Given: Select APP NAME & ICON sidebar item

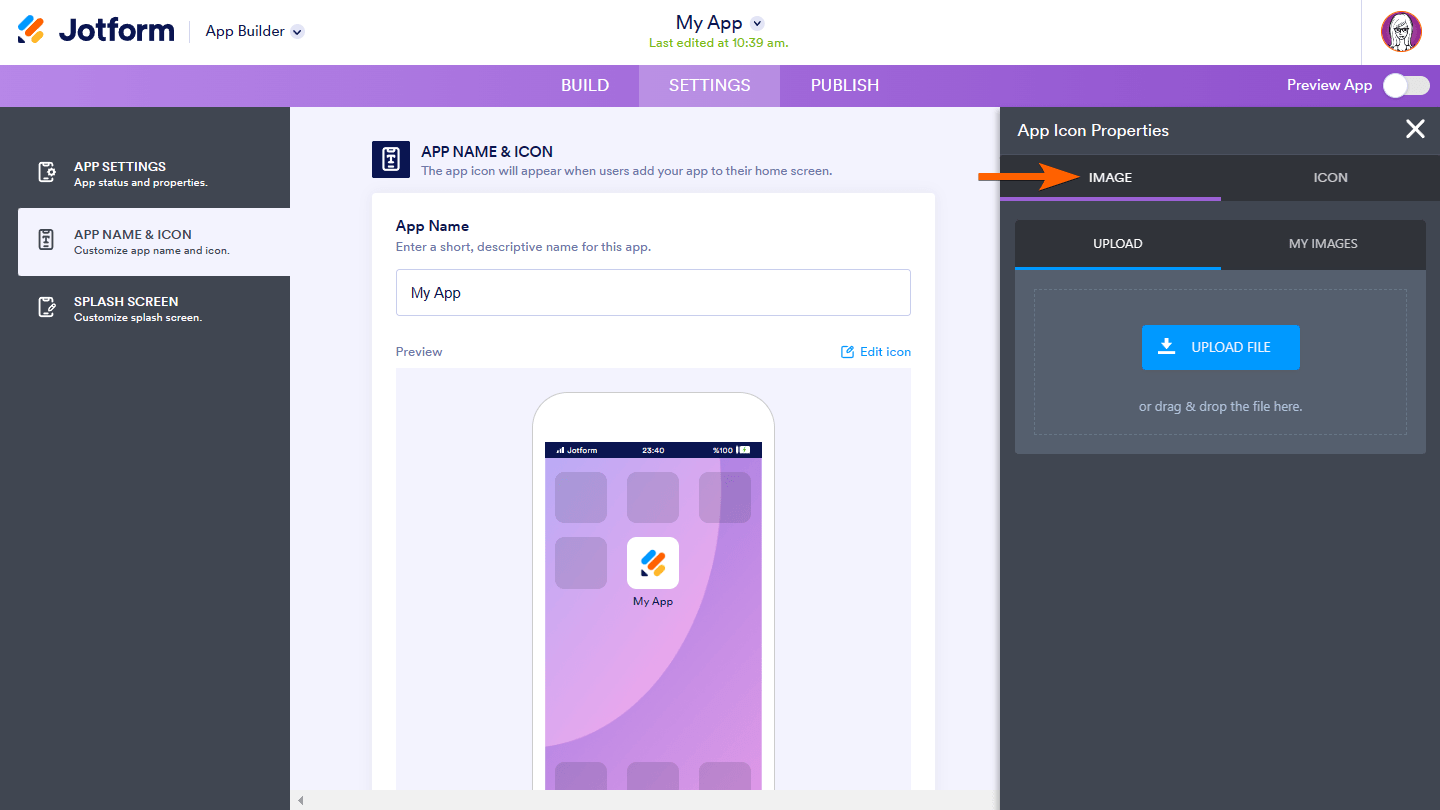Looking at the screenshot, I should pyautogui.click(x=154, y=242).
